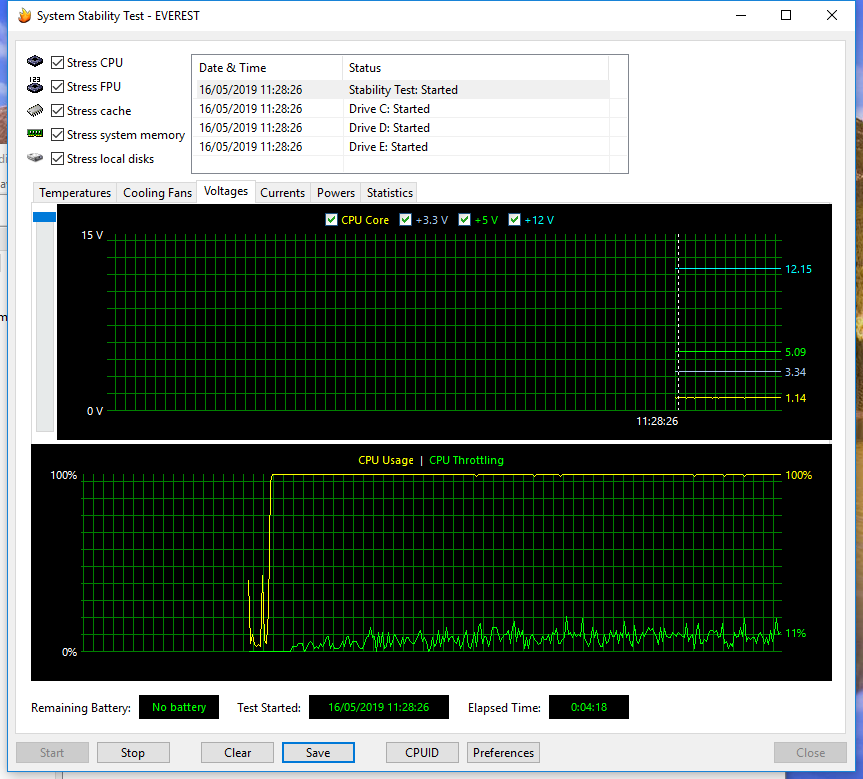This screenshot has height=779, width=863.
Task: Open the Cooling Fans tab
Action: (x=157, y=193)
